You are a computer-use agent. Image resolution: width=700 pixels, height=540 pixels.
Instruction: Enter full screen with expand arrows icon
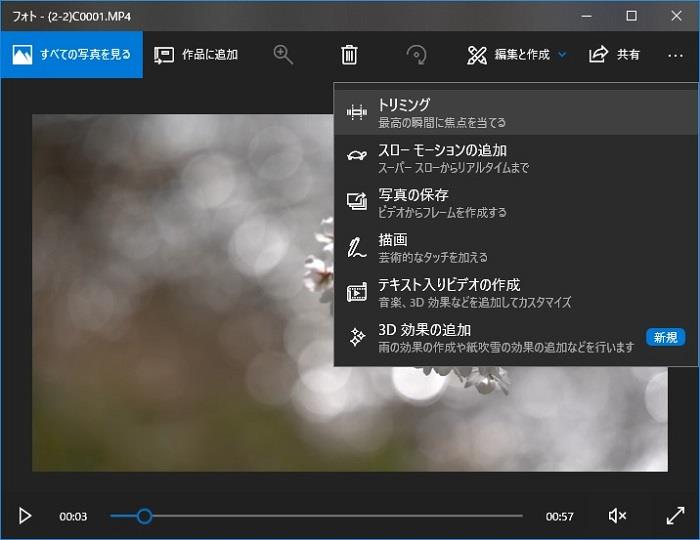(675, 516)
